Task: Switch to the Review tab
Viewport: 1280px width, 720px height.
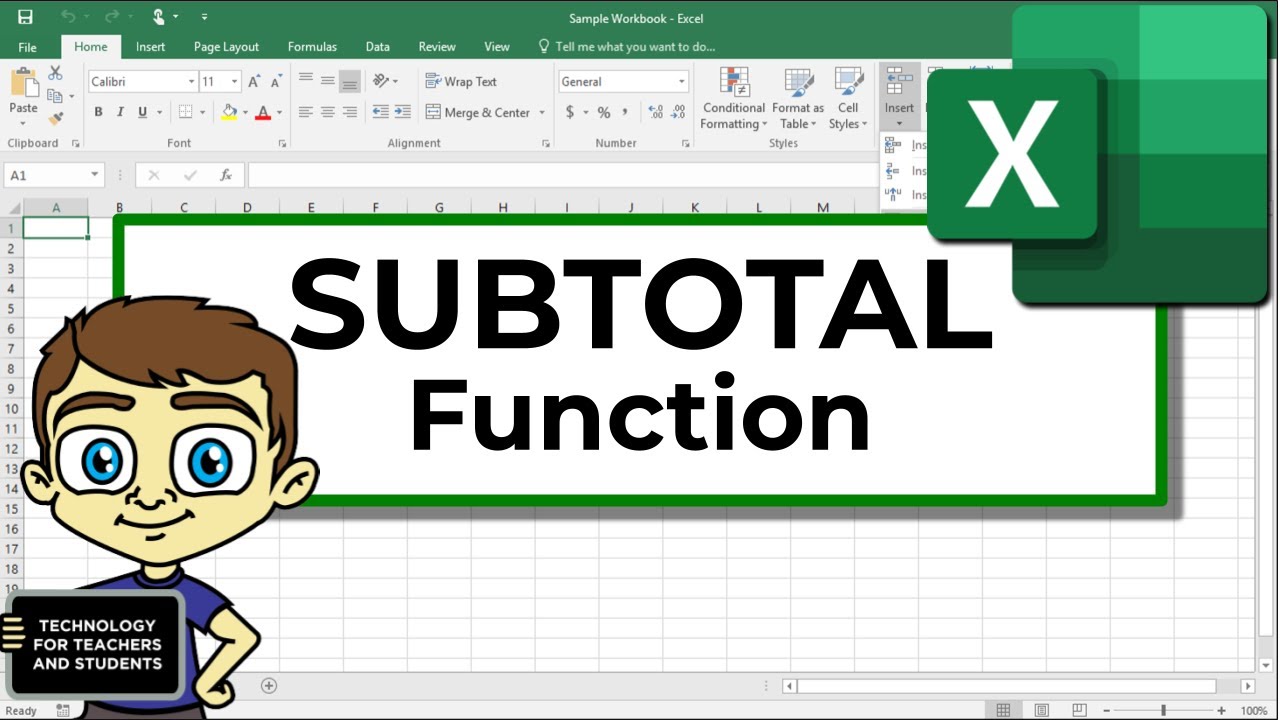Action: click(x=437, y=47)
